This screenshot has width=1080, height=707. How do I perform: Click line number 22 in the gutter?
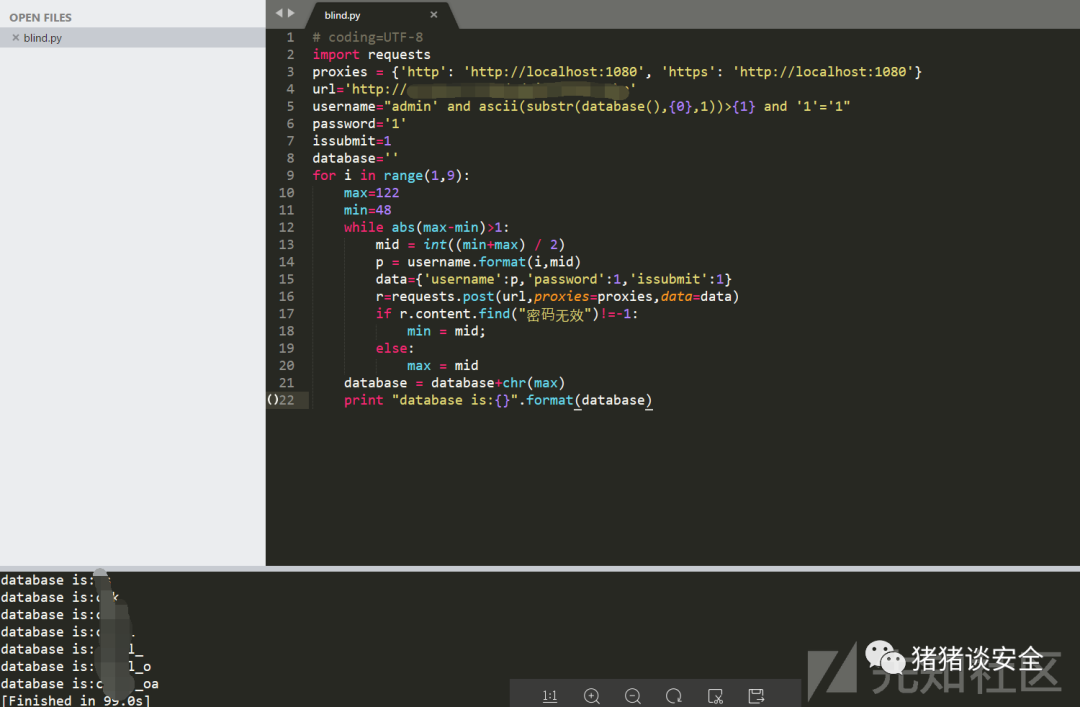pos(287,400)
